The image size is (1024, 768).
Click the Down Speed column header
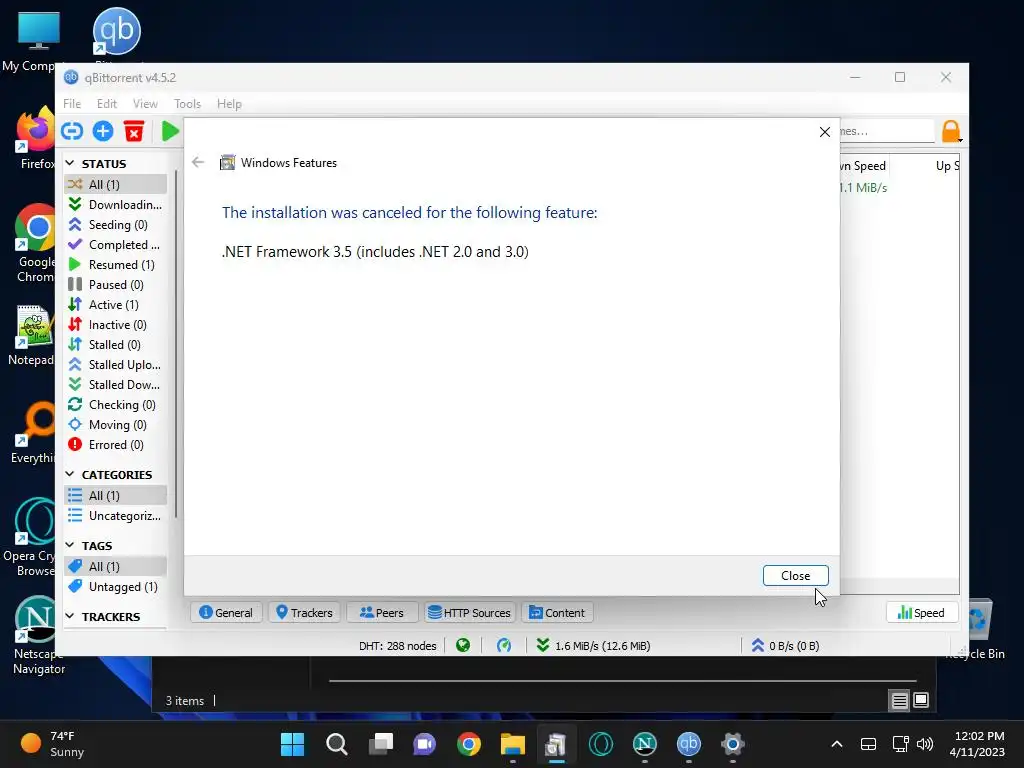tap(863, 166)
